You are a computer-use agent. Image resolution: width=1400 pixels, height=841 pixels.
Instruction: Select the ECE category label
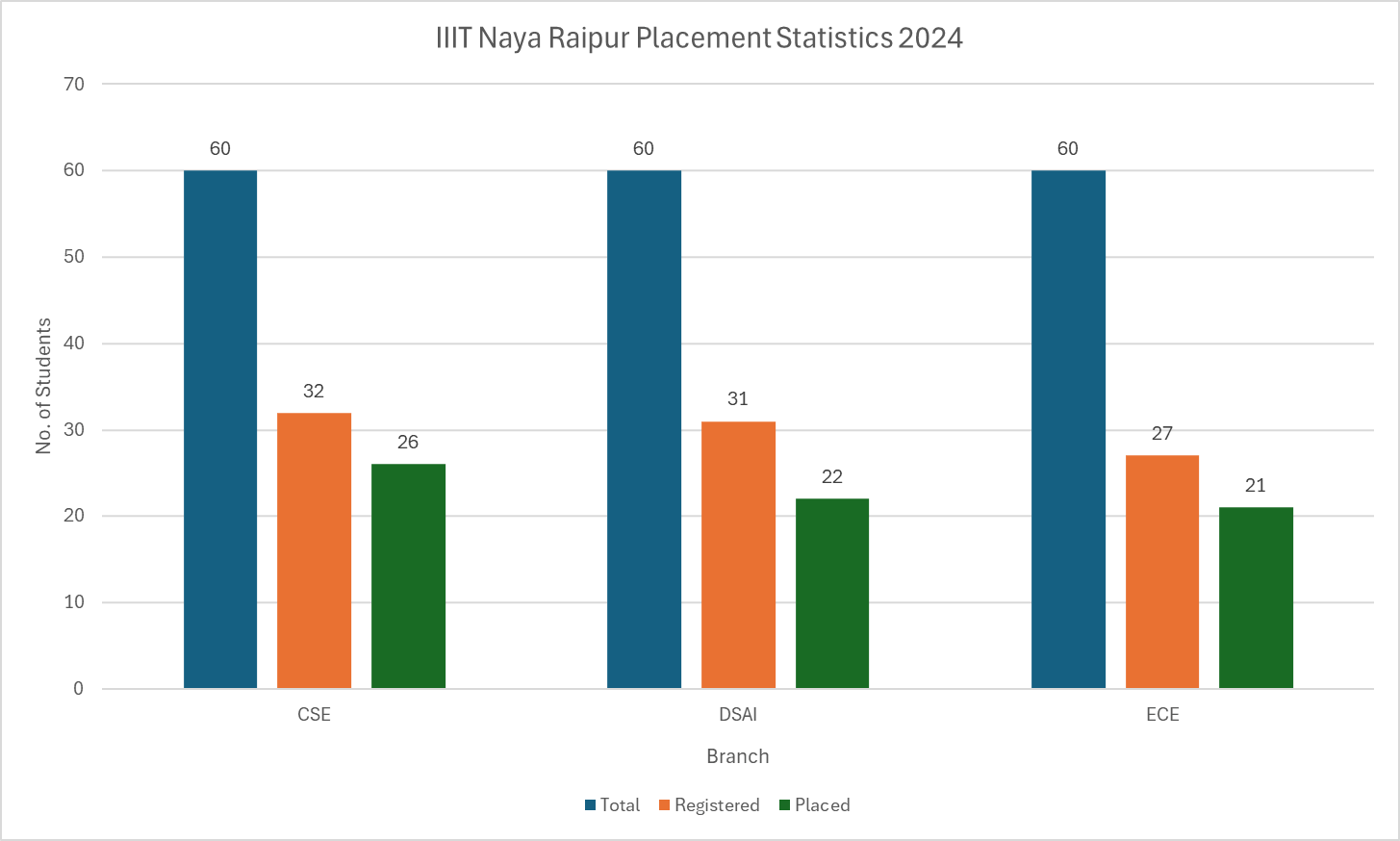tap(1162, 715)
